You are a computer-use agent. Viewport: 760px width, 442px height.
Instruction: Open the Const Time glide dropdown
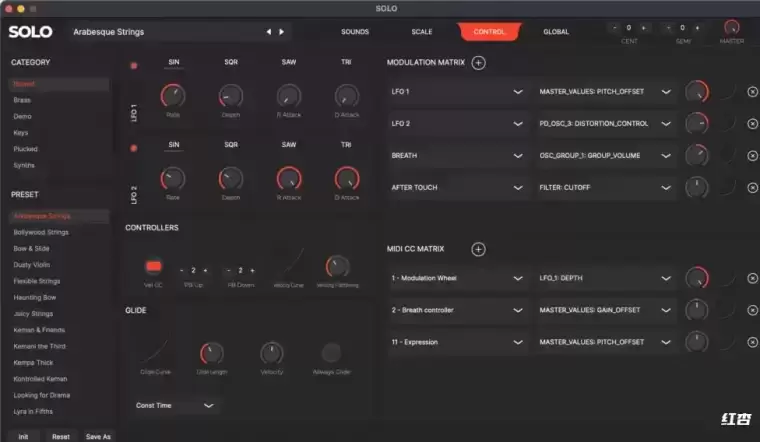click(174, 405)
